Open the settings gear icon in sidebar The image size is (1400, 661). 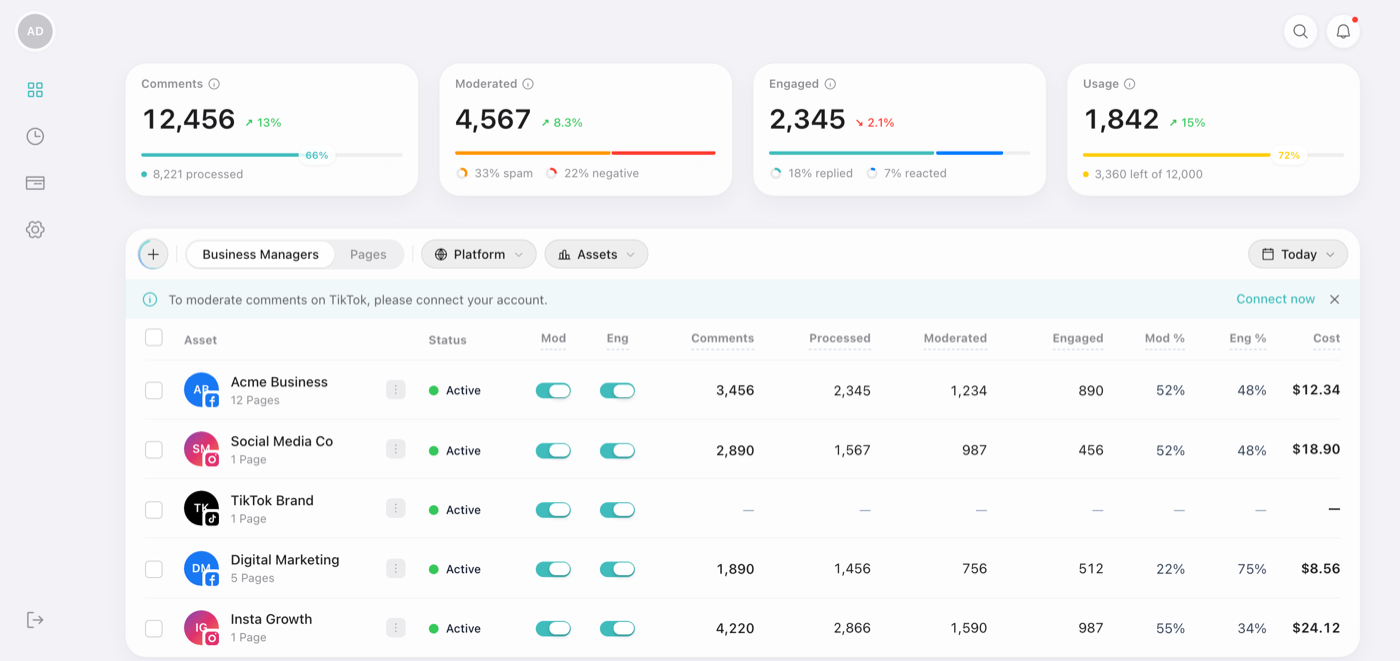pyautogui.click(x=35, y=229)
